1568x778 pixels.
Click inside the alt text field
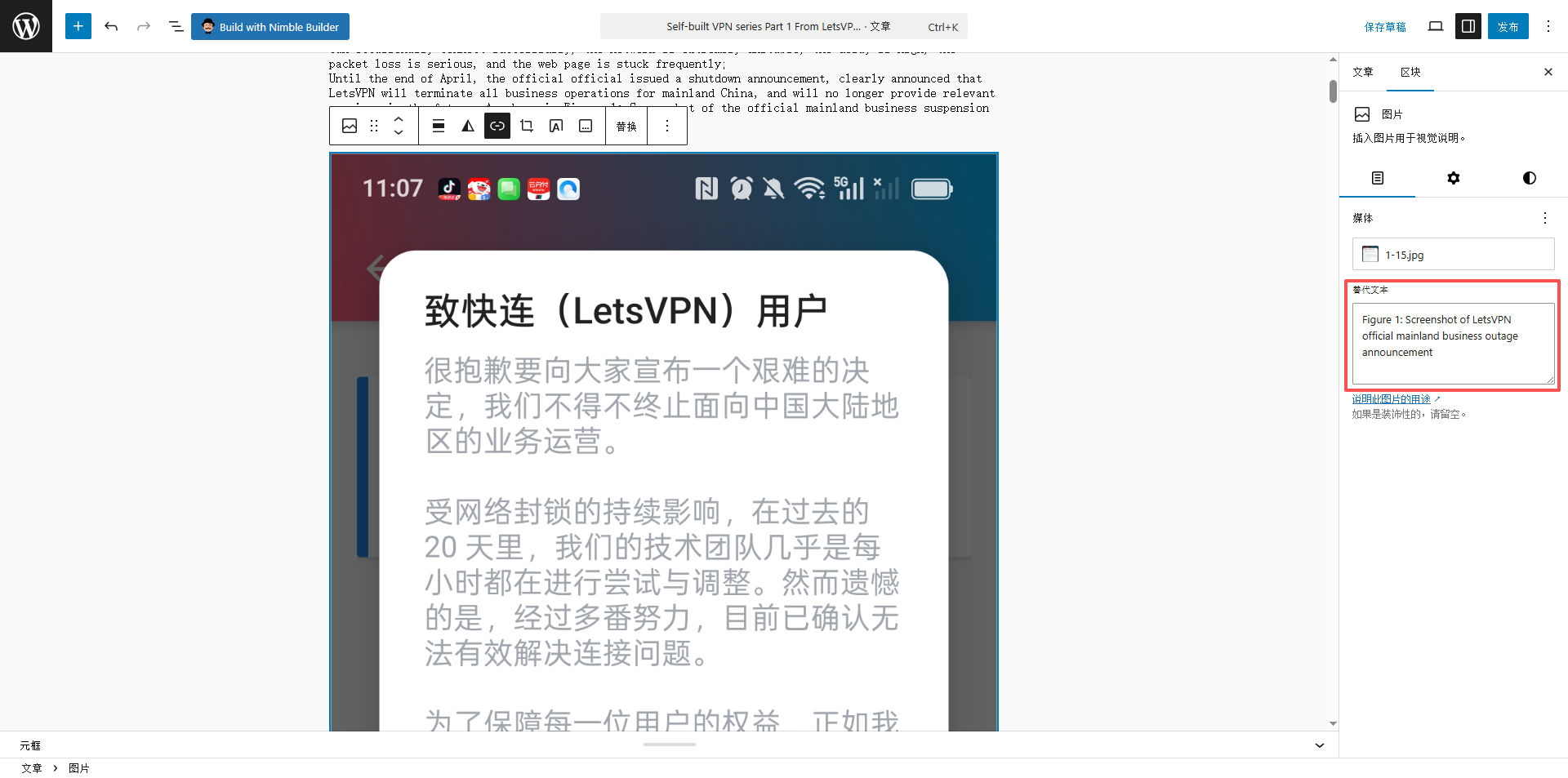coord(1454,344)
